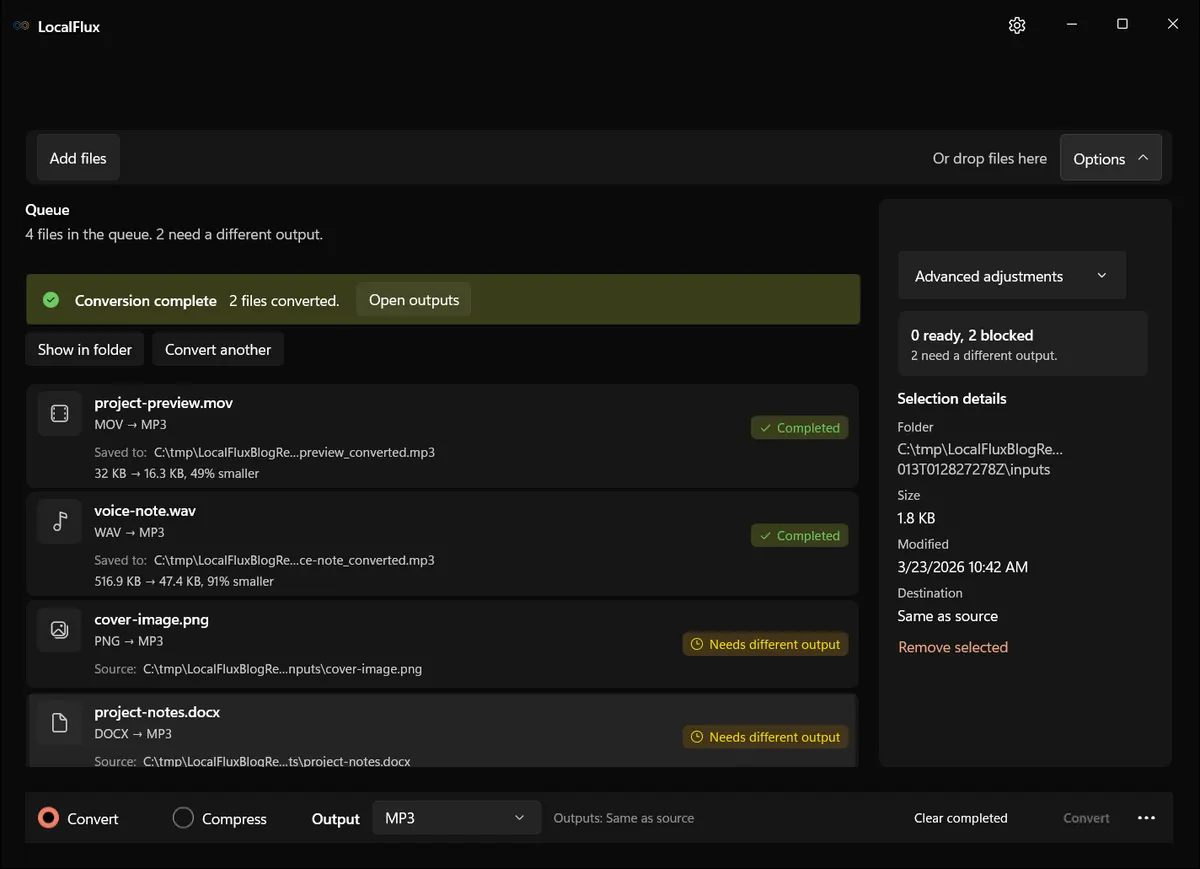This screenshot has height=869, width=1200.
Task: Open the three-dot more options menu
Action: click(x=1147, y=818)
